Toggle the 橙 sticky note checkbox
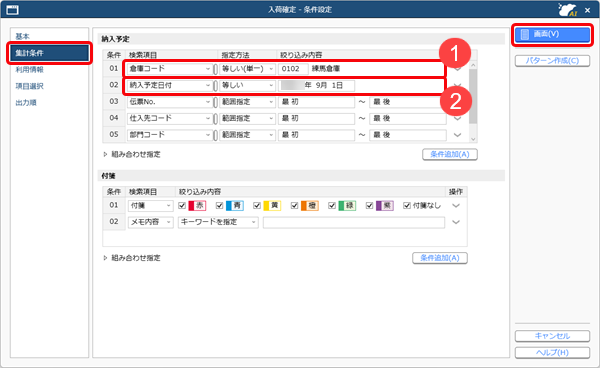This screenshot has height=368, width=600. [x=295, y=206]
